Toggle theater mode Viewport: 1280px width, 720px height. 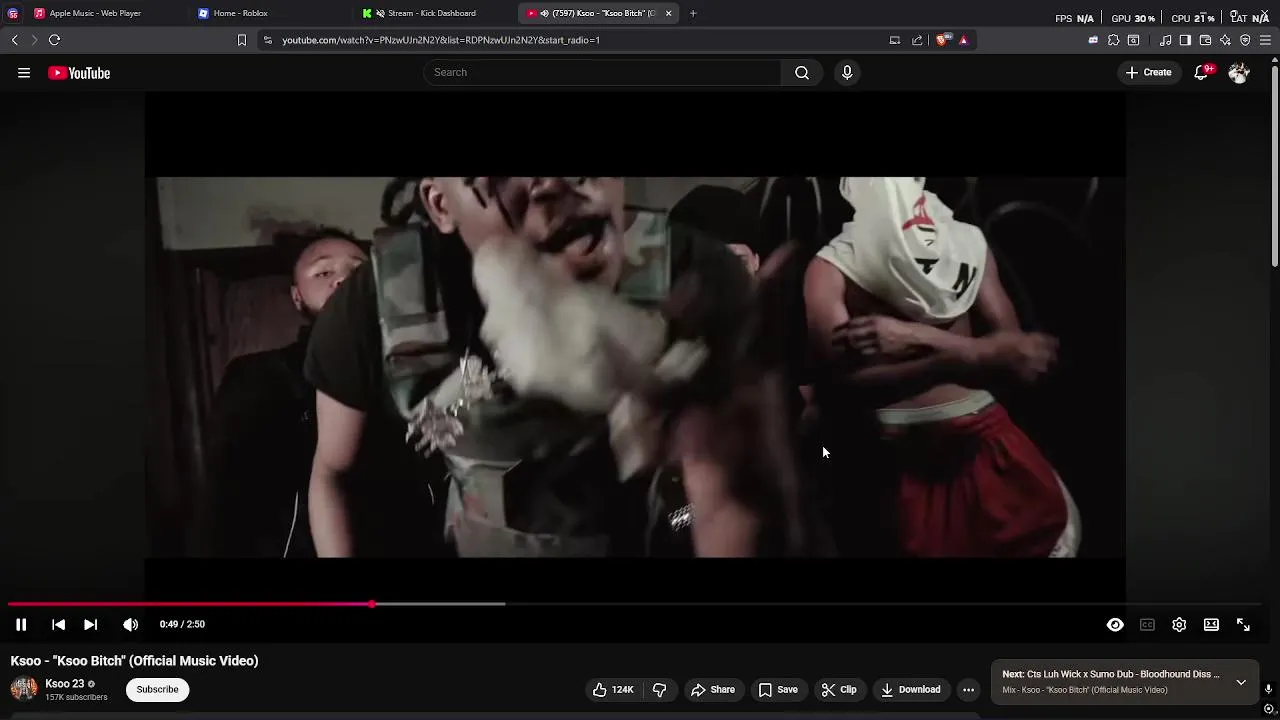[1211, 624]
